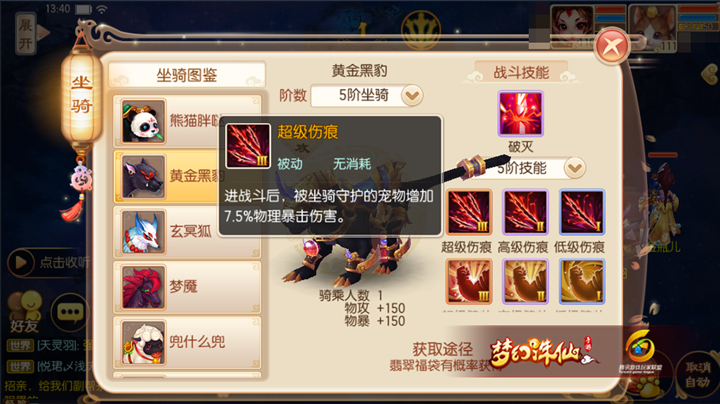Select 兜什么兜 mount entry
The height and width of the screenshot is (404, 720).
click(187, 342)
